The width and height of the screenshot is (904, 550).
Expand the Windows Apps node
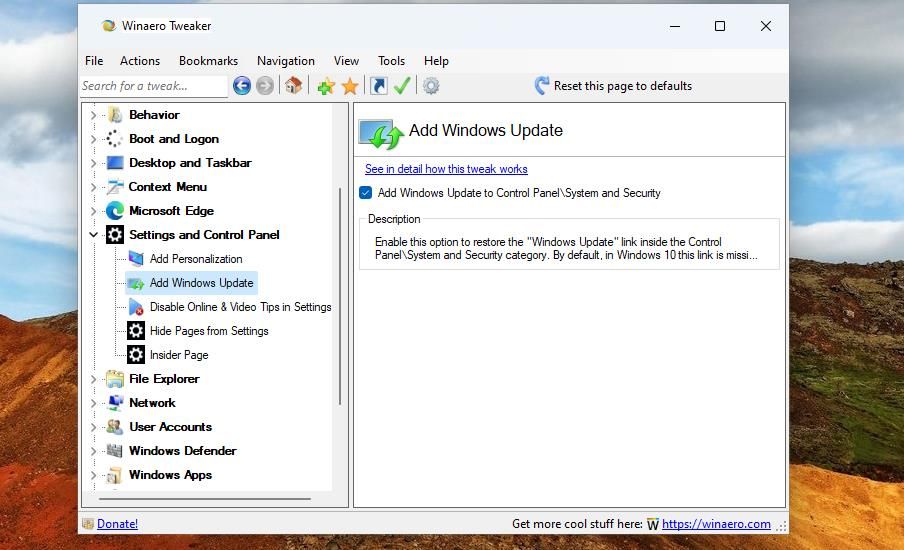[x=93, y=475]
